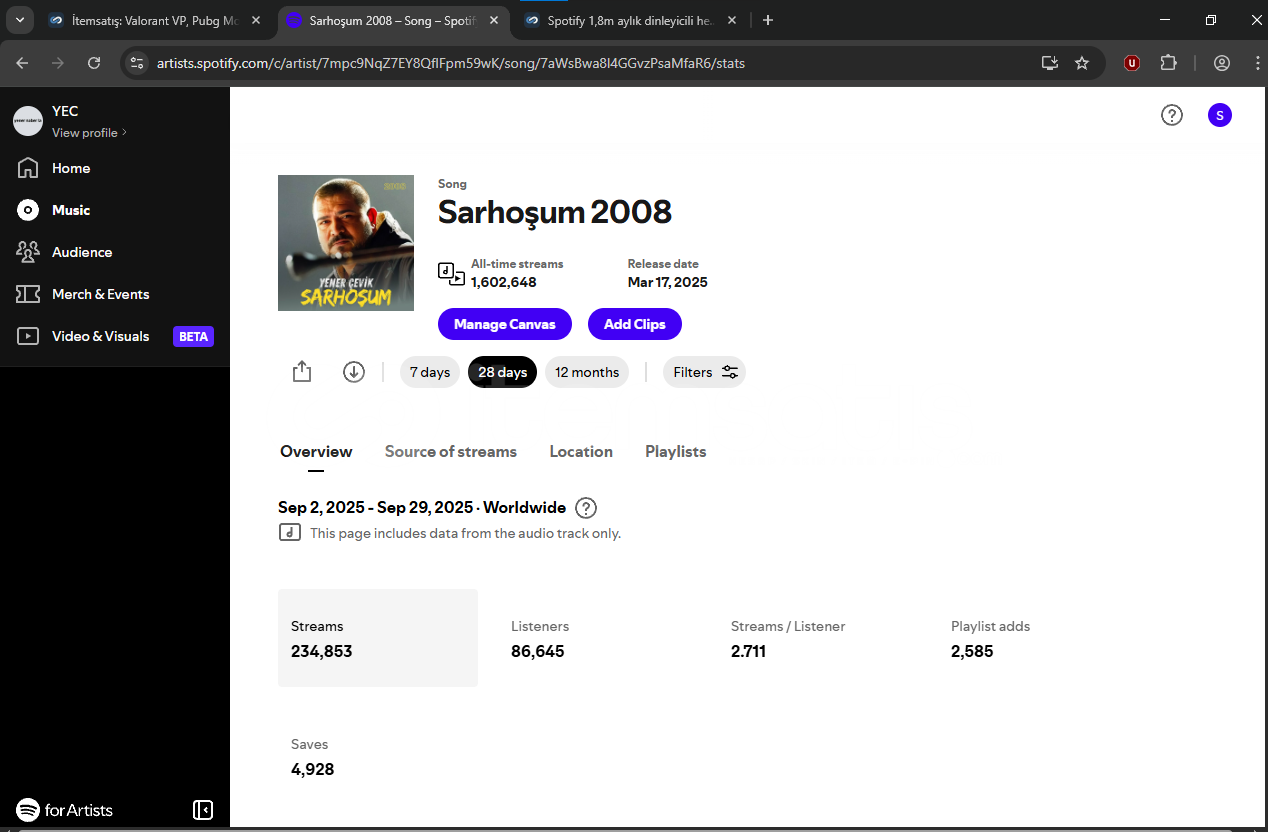Select the 28 days time range
The image size is (1268, 832).
point(502,372)
